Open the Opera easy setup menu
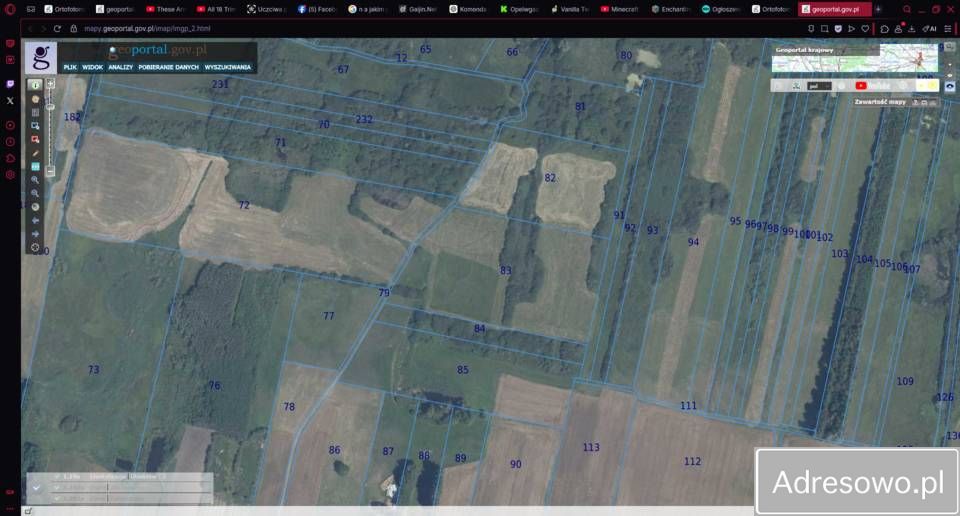Viewport: 960px width, 516px height. click(x=948, y=29)
